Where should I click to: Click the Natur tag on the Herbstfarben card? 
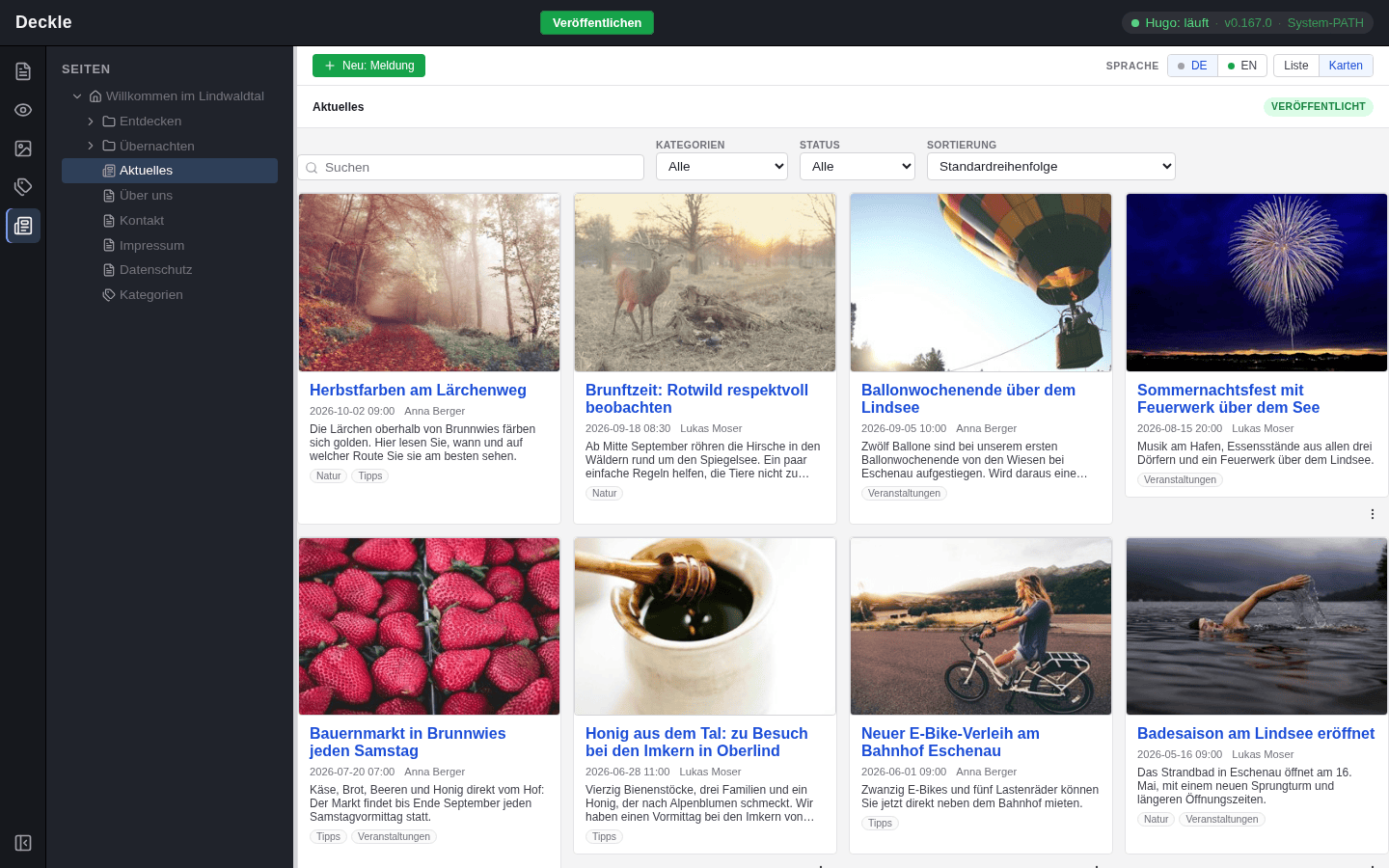(329, 476)
